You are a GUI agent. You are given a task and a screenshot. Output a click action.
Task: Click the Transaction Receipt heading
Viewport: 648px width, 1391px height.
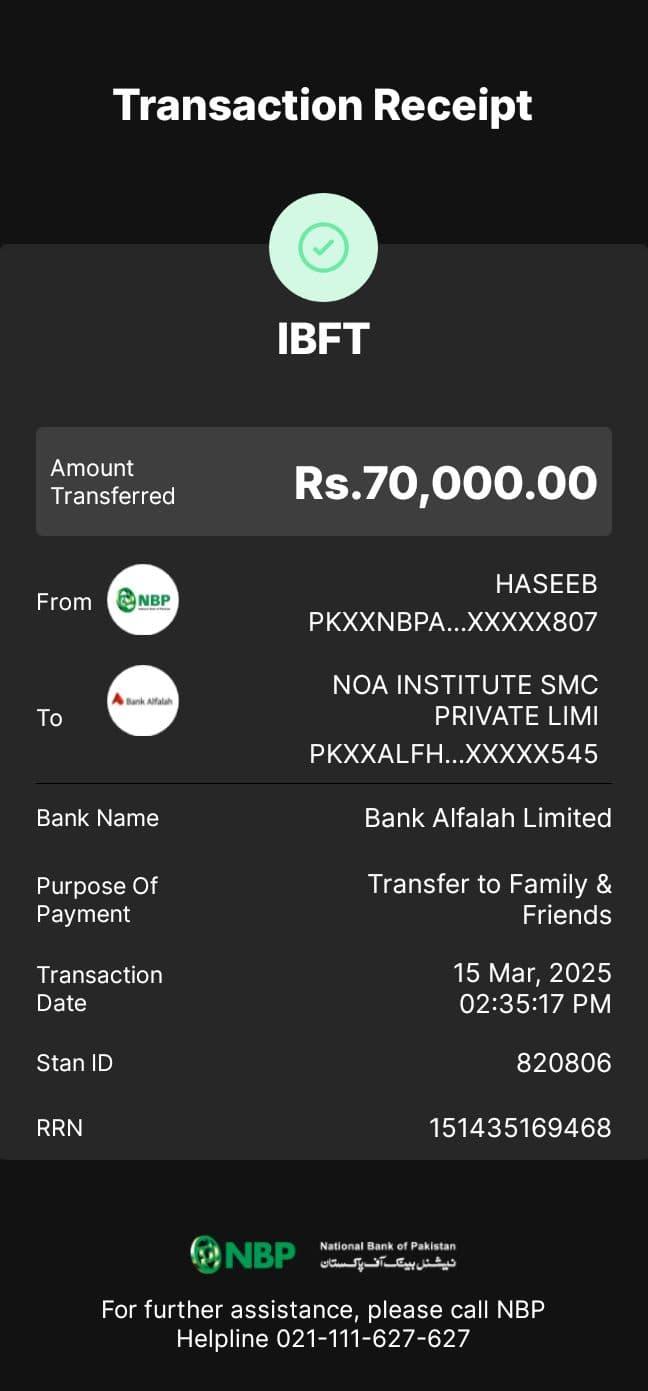[x=323, y=105]
